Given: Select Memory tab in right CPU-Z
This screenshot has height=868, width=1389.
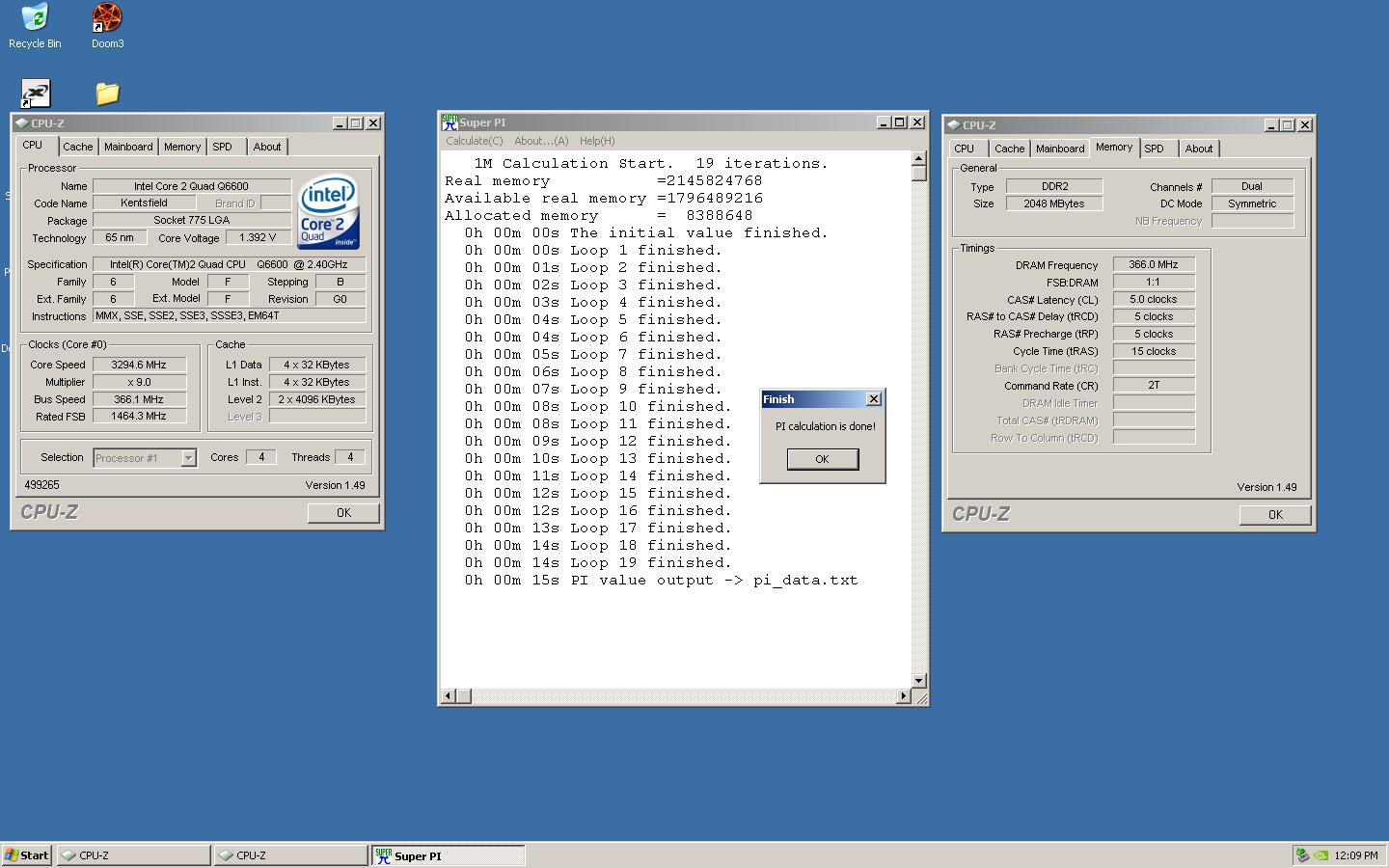Looking at the screenshot, I should [x=1114, y=147].
